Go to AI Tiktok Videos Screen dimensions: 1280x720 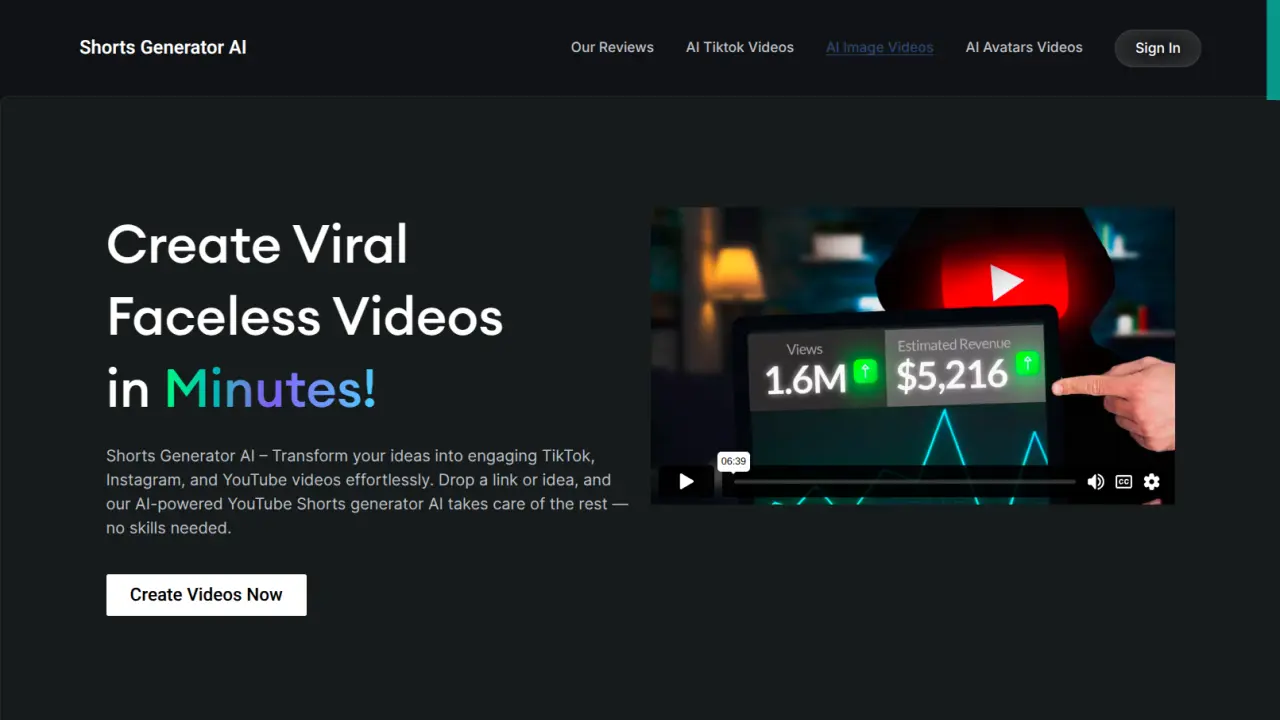(x=740, y=47)
